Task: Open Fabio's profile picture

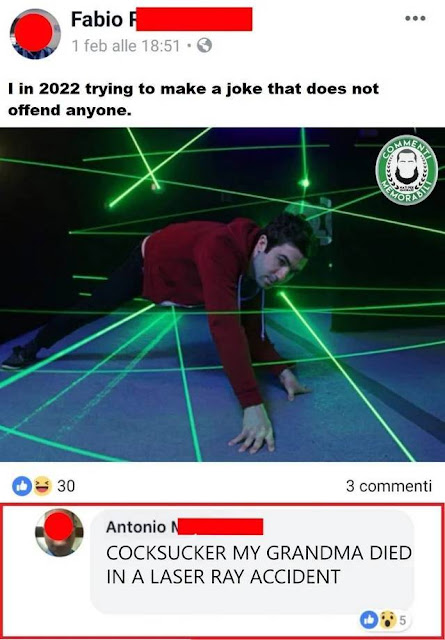Action: pyautogui.click(x=35, y=34)
